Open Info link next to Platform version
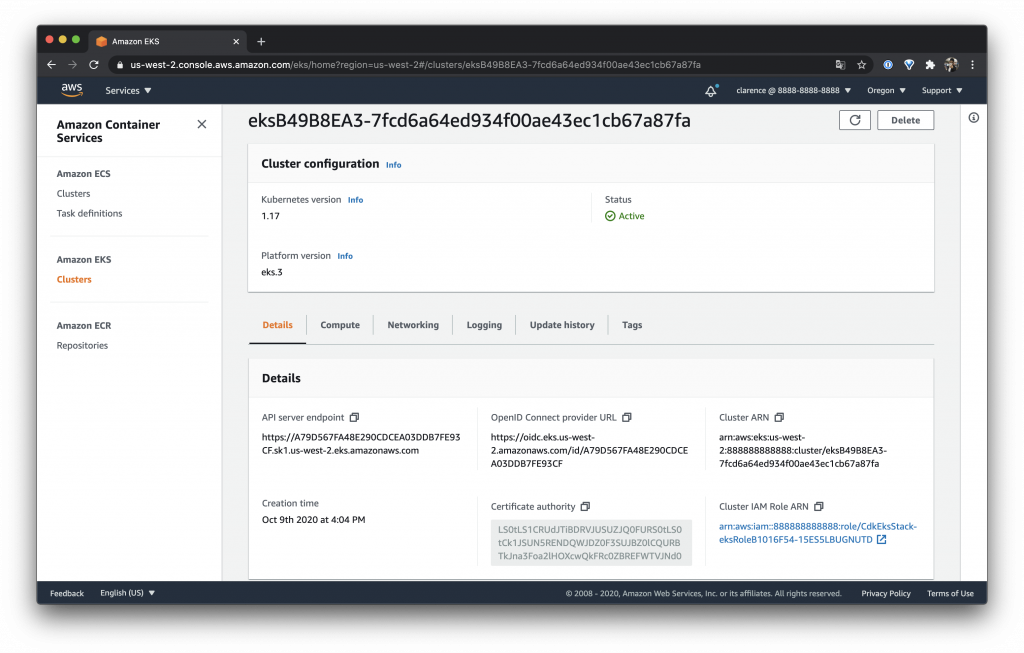This screenshot has height=653, width=1024. (x=345, y=256)
